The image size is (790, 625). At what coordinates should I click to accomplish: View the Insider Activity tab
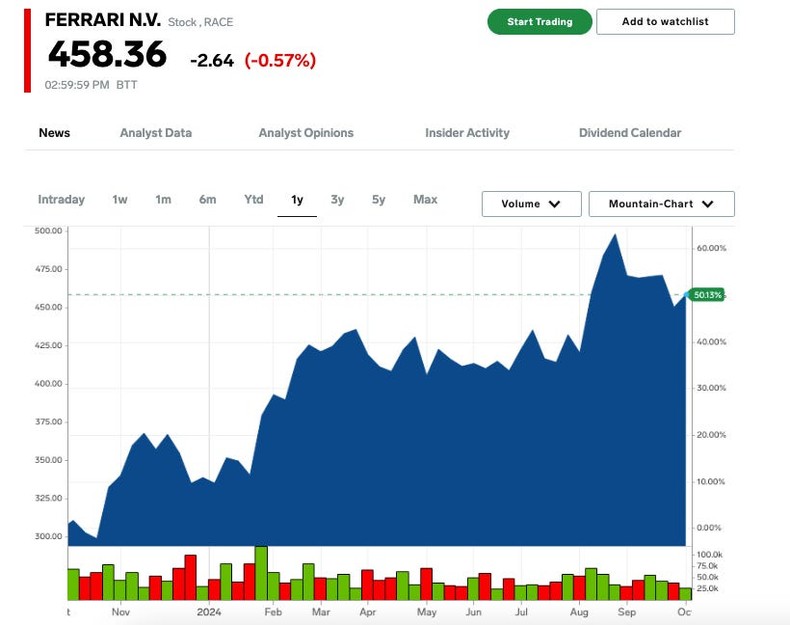[467, 133]
